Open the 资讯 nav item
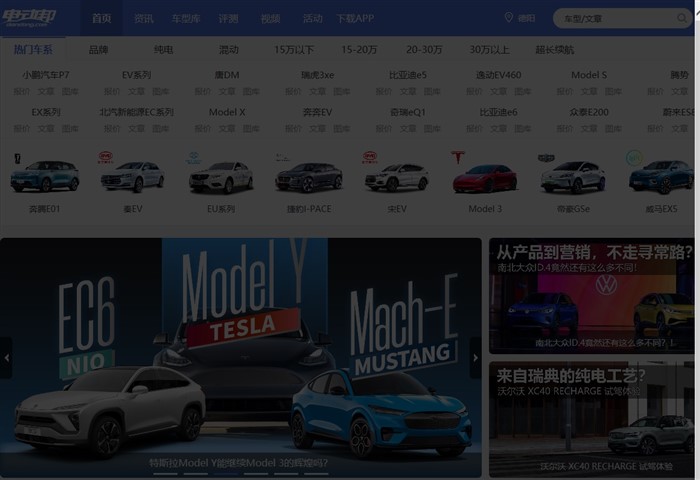This screenshot has height=480, width=700. [144, 18]
